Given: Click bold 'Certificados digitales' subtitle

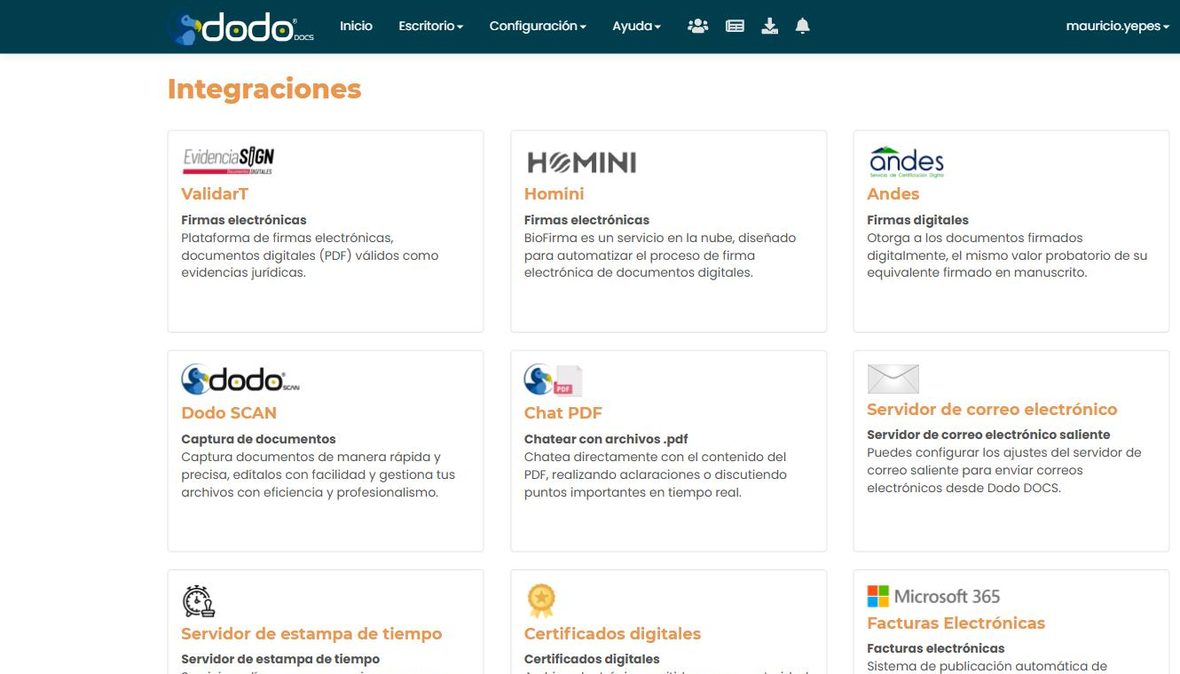Looking at the screenshot, I should (592, 660).
